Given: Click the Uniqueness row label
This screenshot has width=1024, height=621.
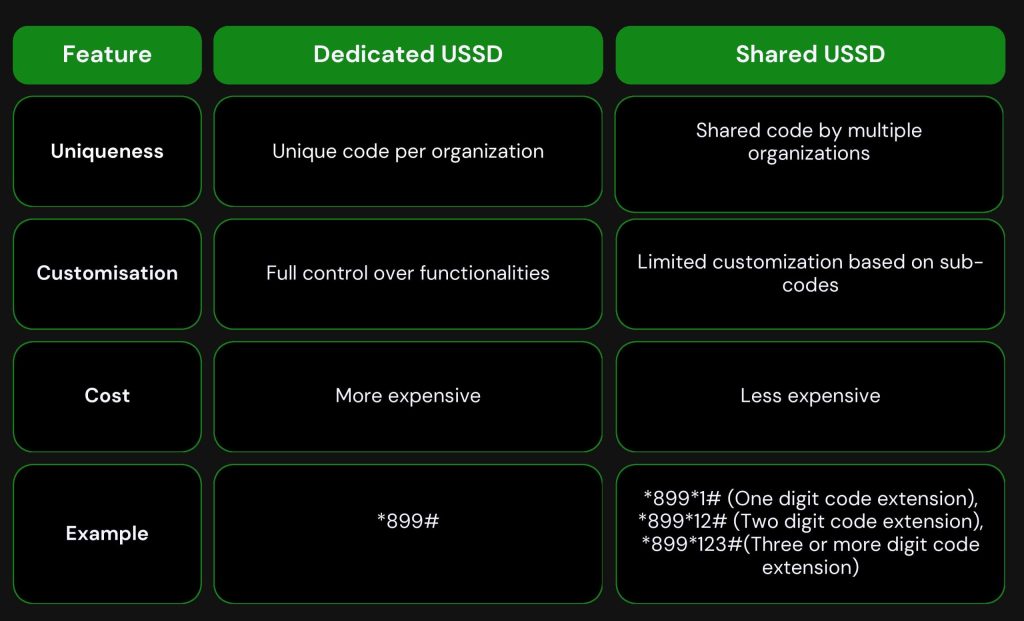Looking at the screenshot, I should [x=107, y=151].
